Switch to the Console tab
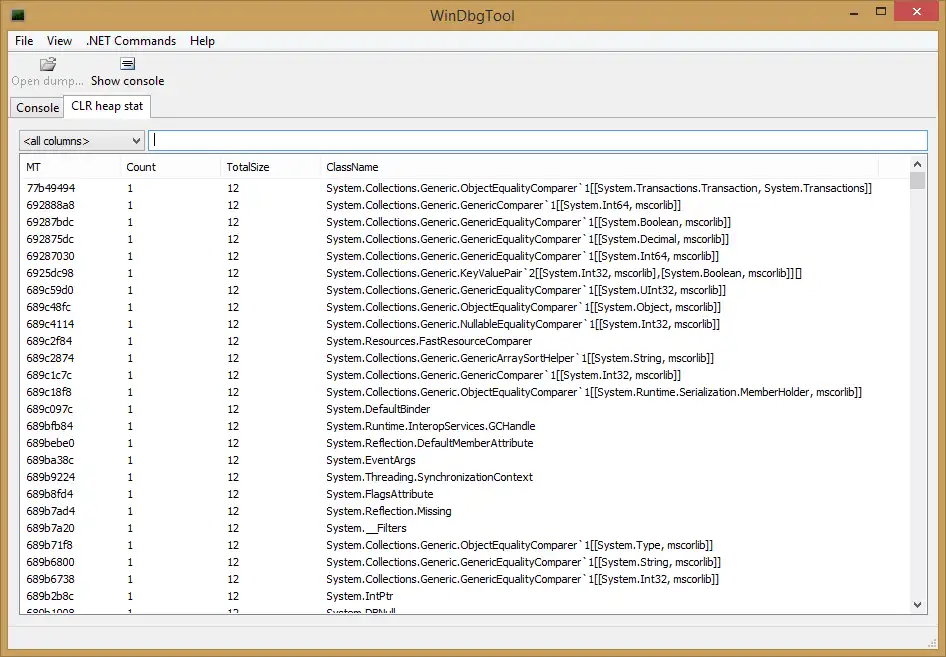This screenshot has width=946, height=657. [x=37, y=107]
